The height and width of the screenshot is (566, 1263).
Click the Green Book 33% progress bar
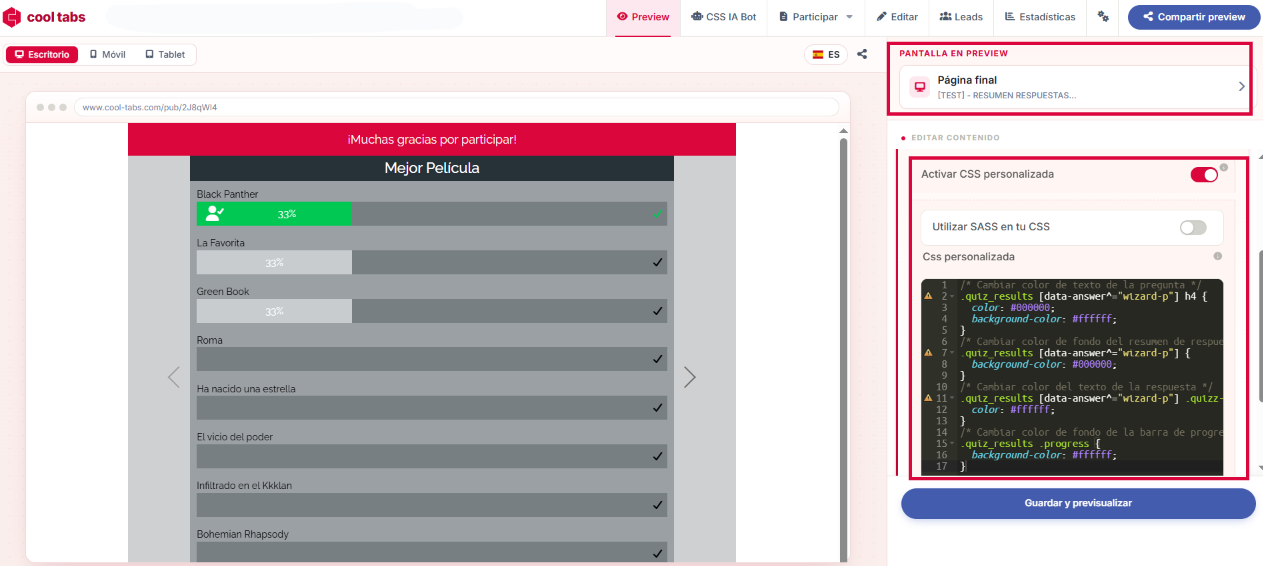click(x=274, y=311)
